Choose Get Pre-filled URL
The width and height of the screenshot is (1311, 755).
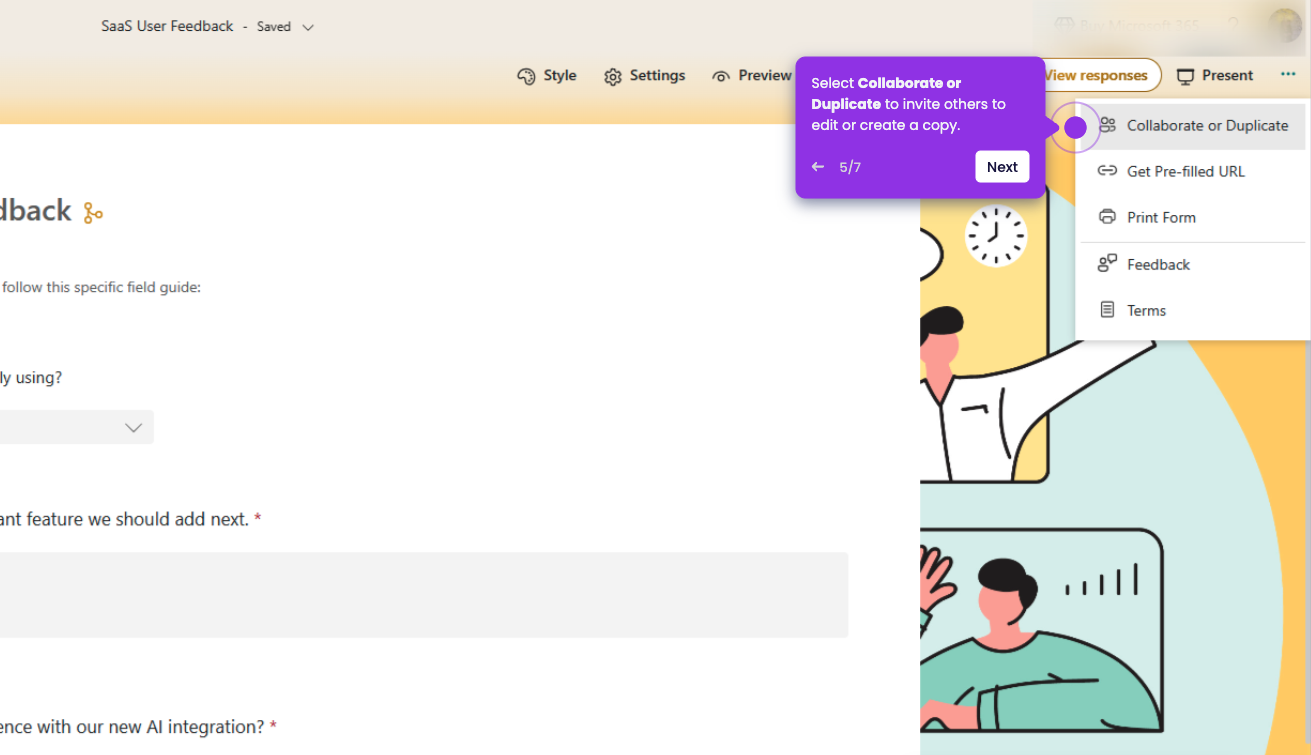[1193, 171]
